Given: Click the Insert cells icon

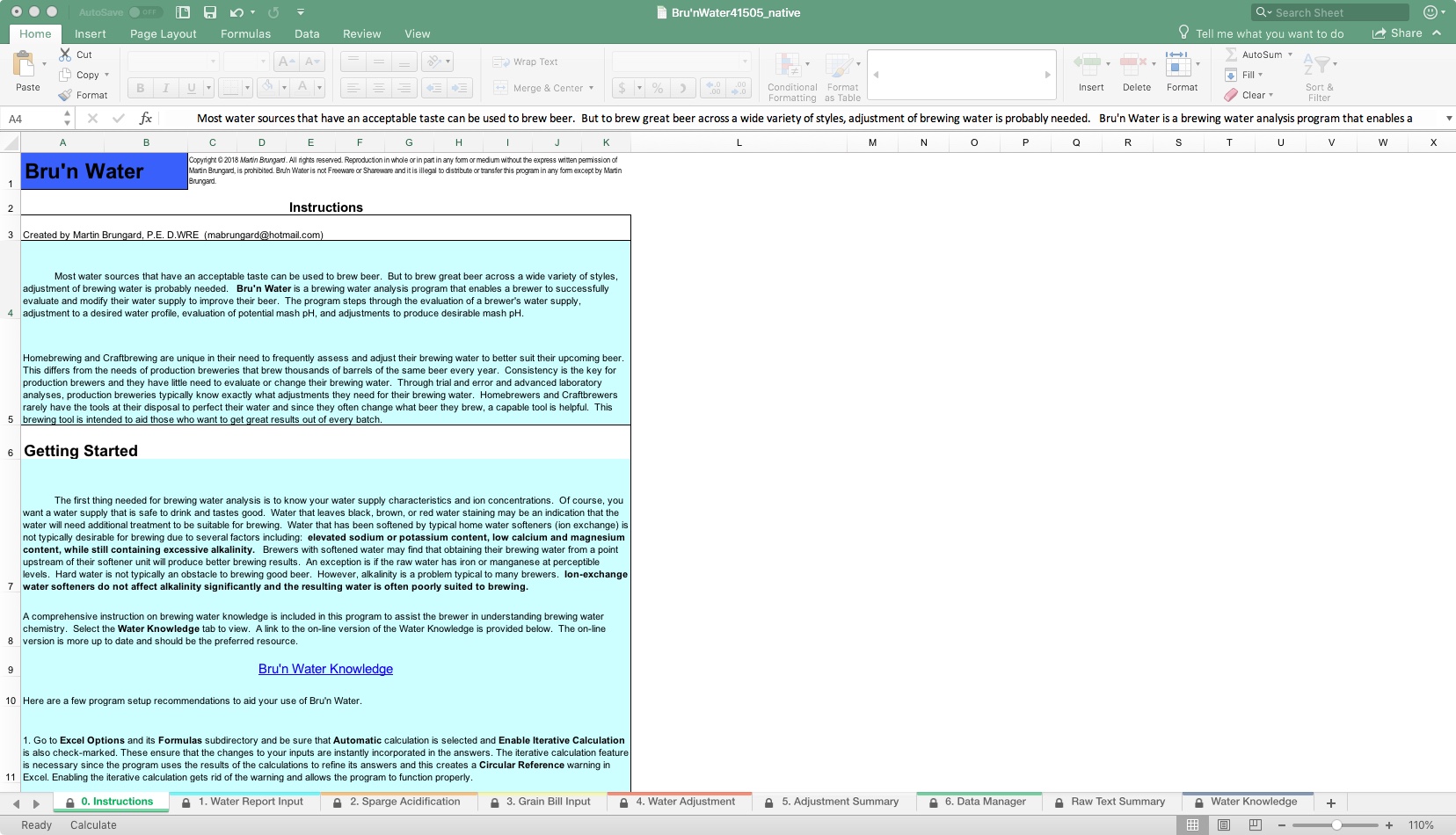Looking at the screenshot, I should [x=1088, y=63].
